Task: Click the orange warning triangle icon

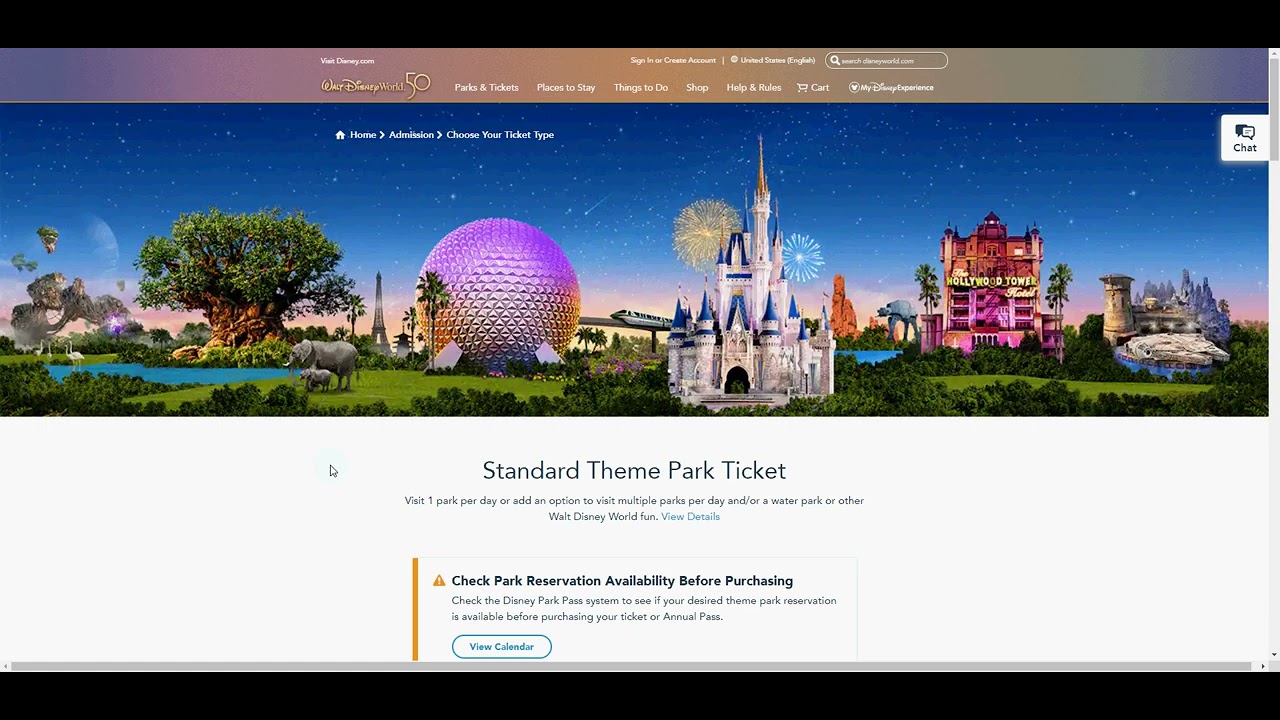Action: 439,581
